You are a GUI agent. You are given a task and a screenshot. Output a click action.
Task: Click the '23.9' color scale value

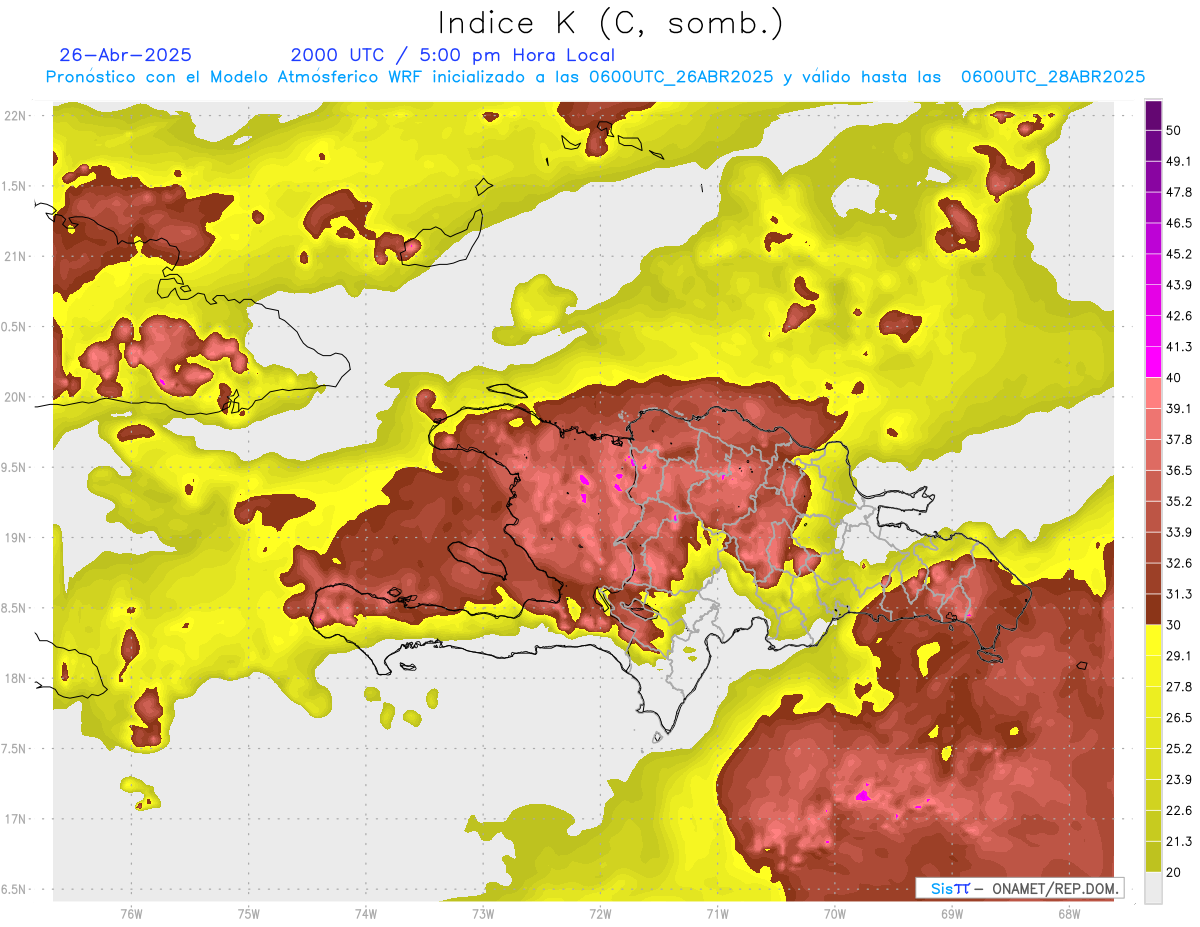[x=1178, y=780]
